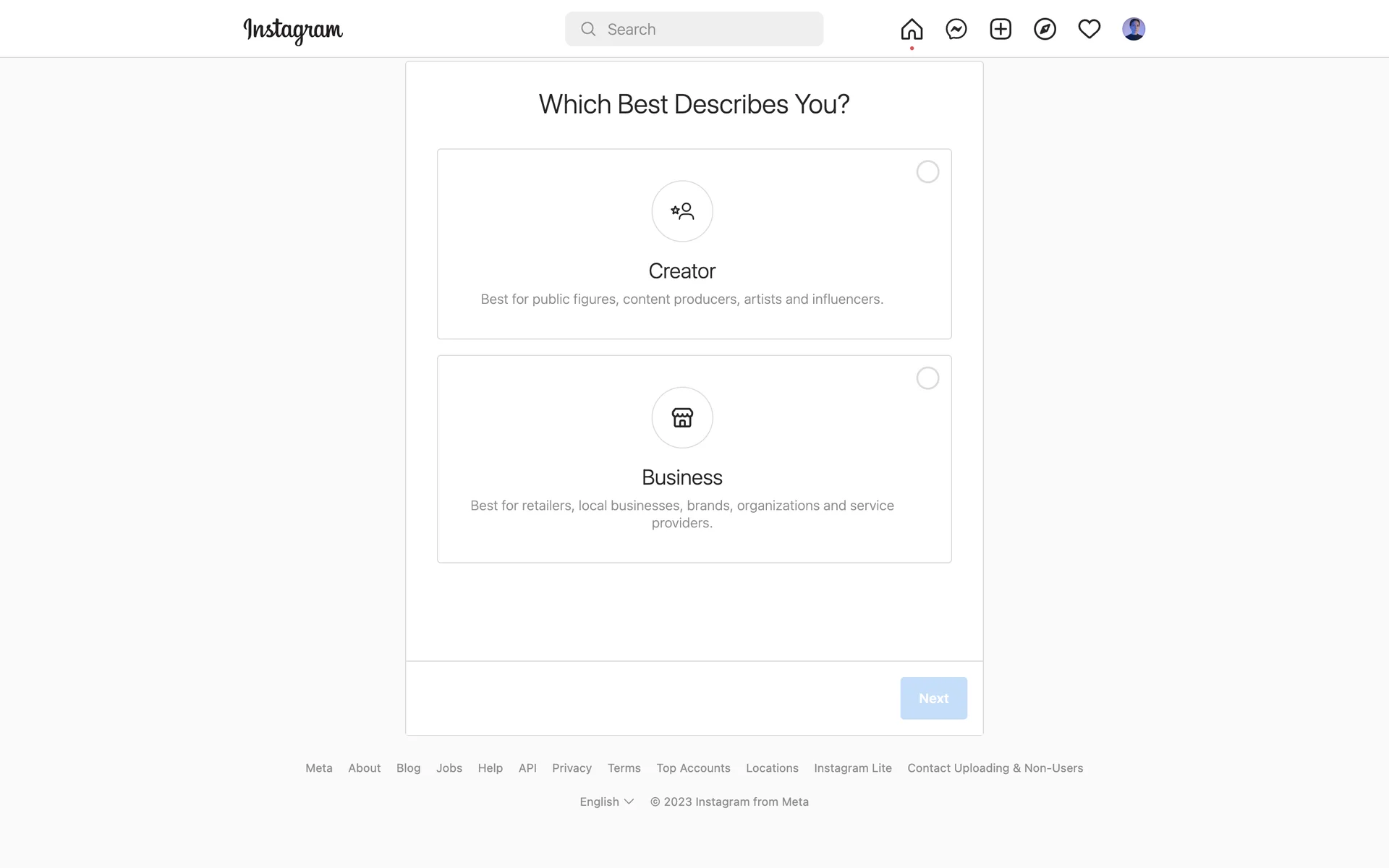1389x868 pixels.
Task: Open the Help footer link
Action: (490, 768)
